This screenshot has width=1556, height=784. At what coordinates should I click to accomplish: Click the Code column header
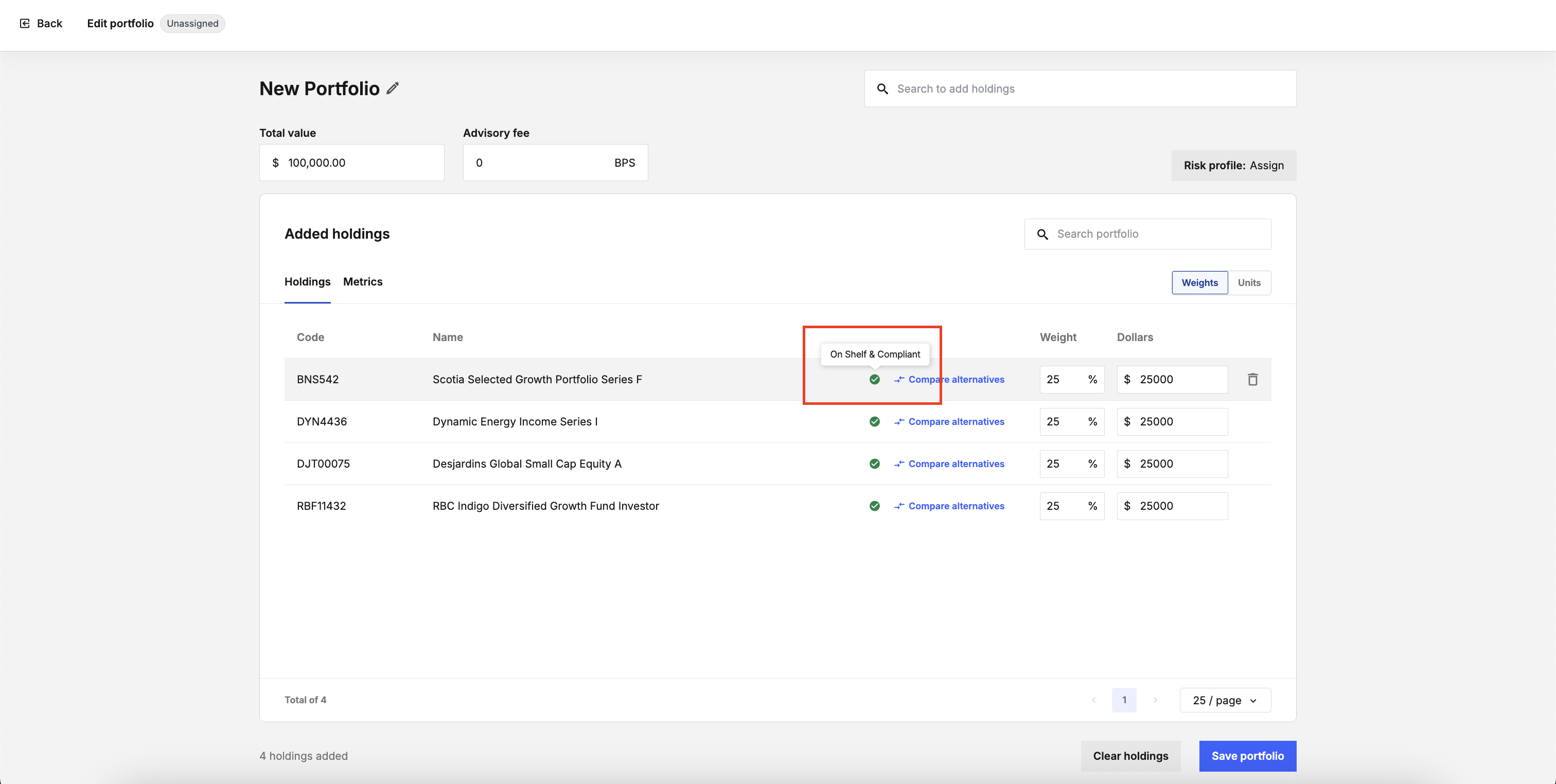310,337
